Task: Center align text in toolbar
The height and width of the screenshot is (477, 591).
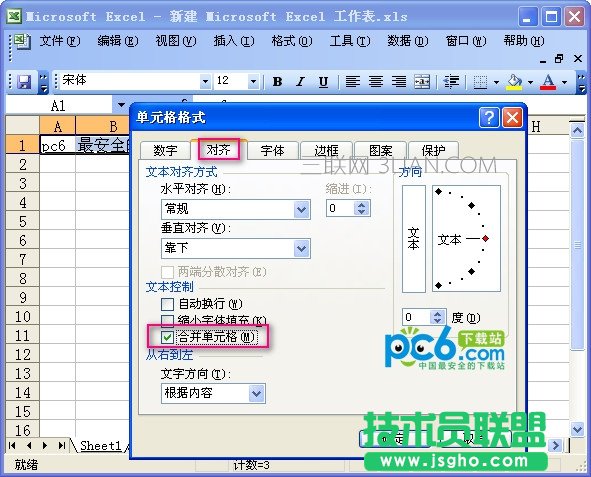Action: coord(376,81)
